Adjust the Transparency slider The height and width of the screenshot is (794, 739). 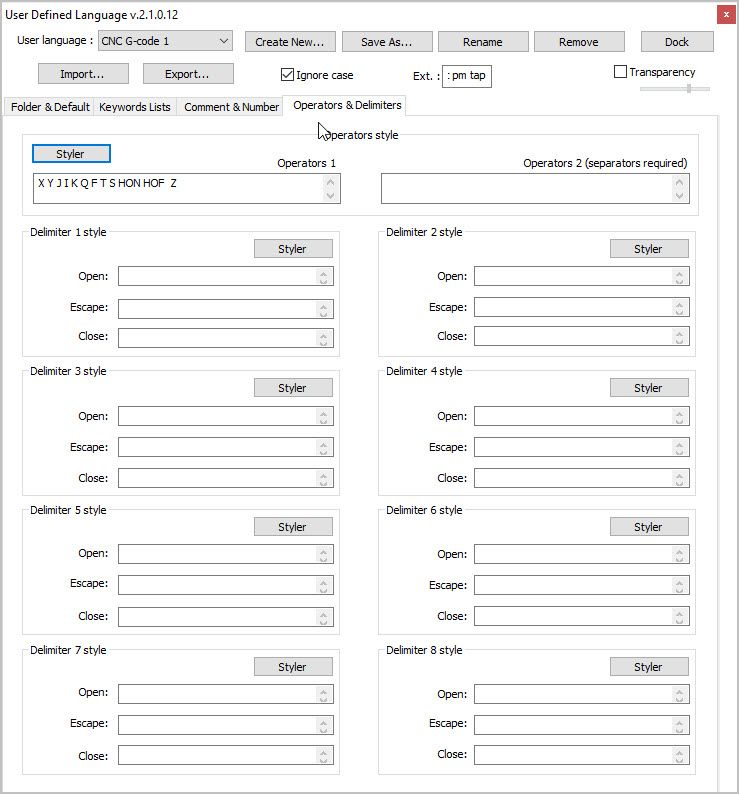tap(675, 89)
